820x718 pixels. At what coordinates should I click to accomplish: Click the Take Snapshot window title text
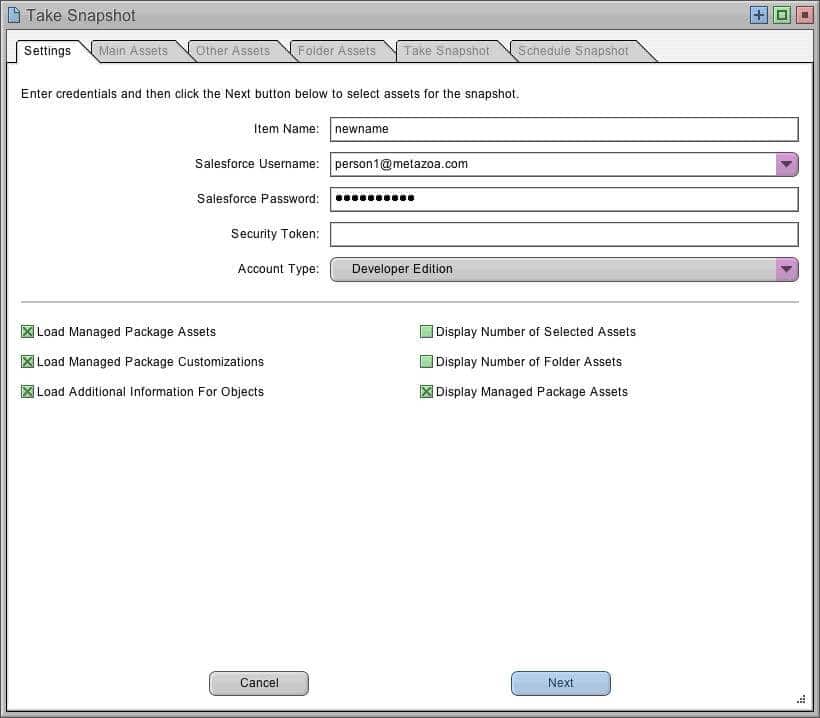[81, 16]
